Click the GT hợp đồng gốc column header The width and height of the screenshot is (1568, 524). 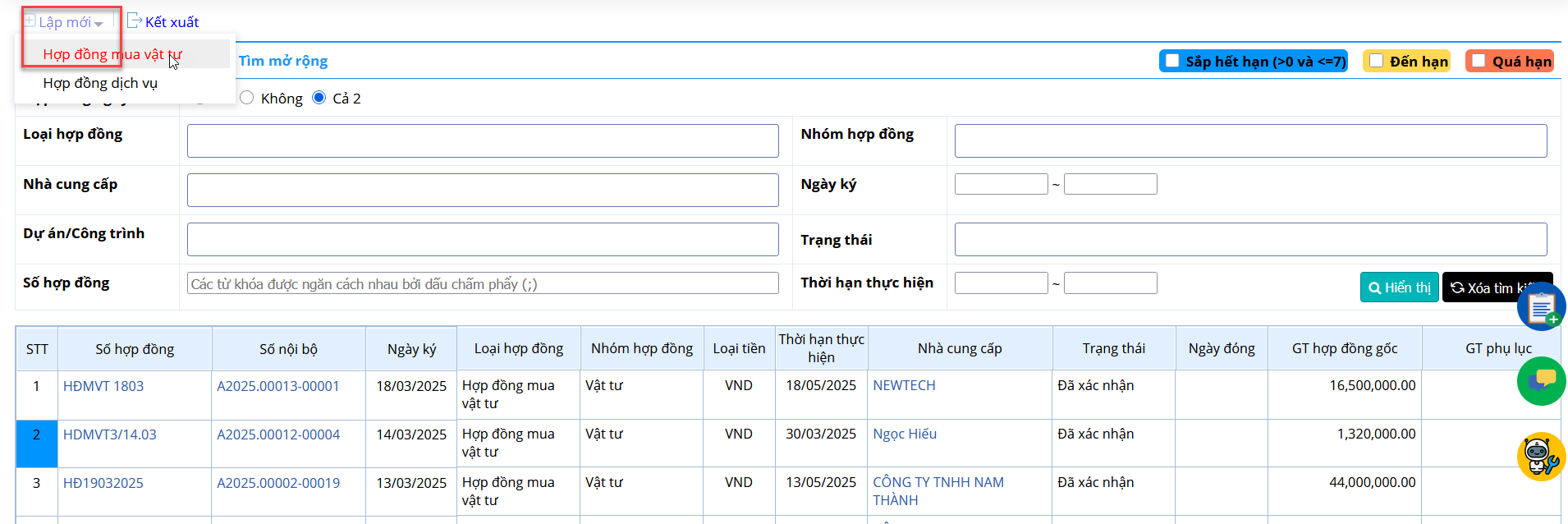point(1345,348)
